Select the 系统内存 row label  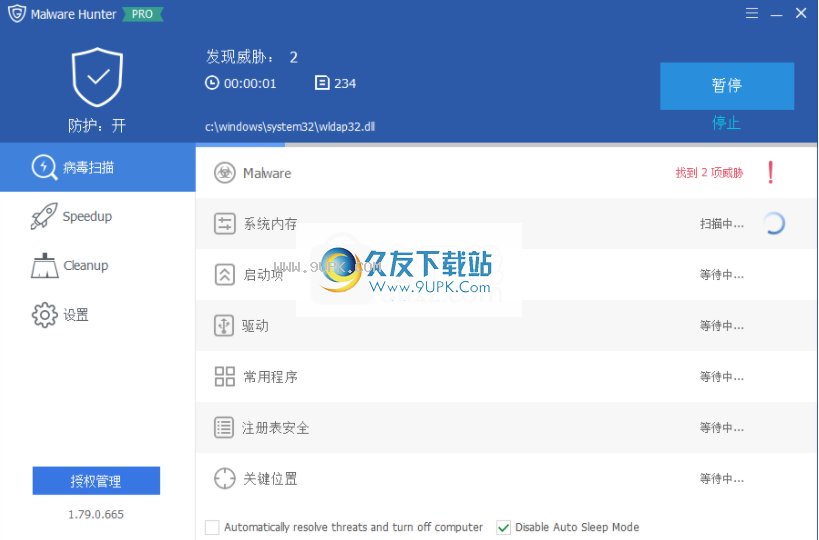point(270,224)
